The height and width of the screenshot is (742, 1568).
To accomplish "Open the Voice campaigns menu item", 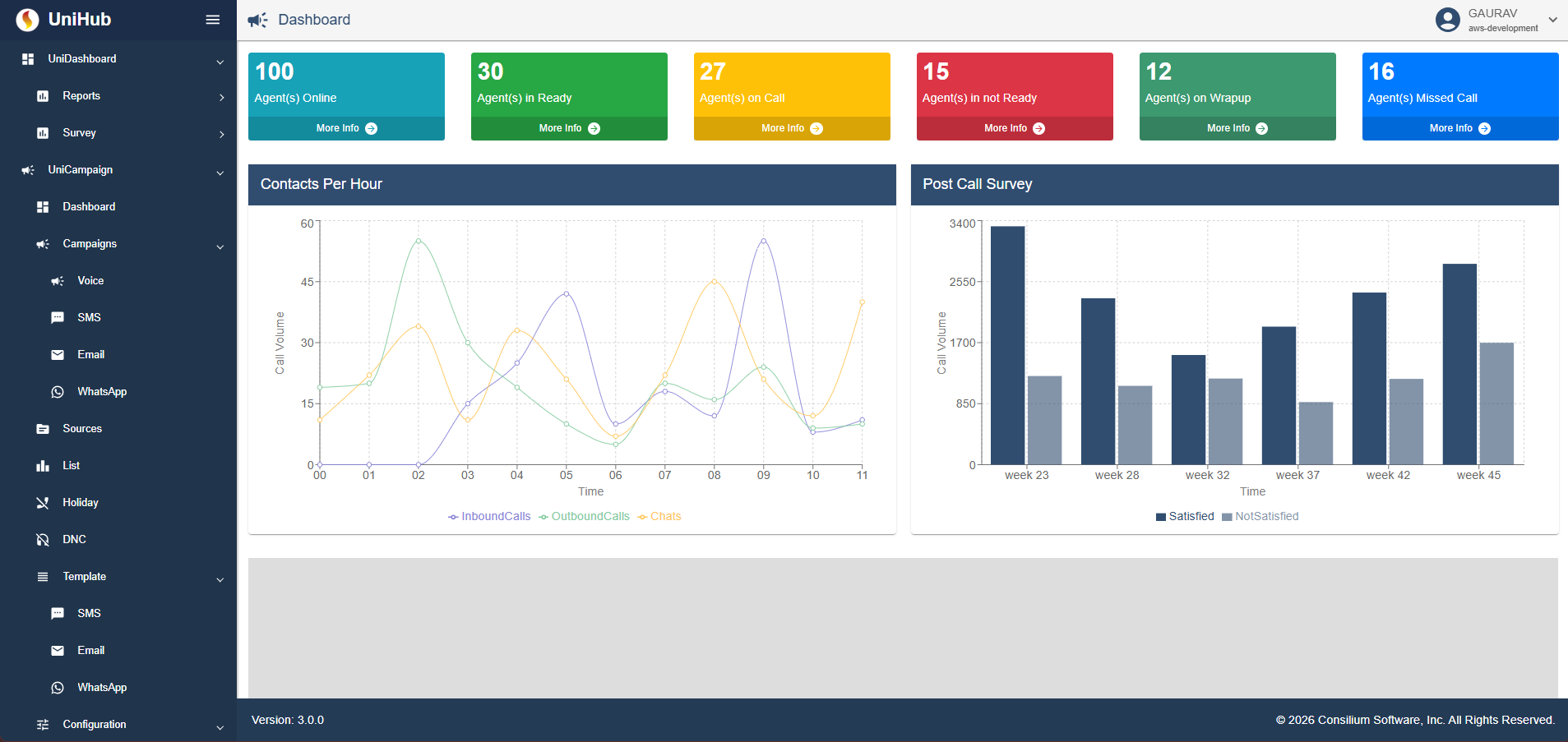I will click(x=90, y=281).
